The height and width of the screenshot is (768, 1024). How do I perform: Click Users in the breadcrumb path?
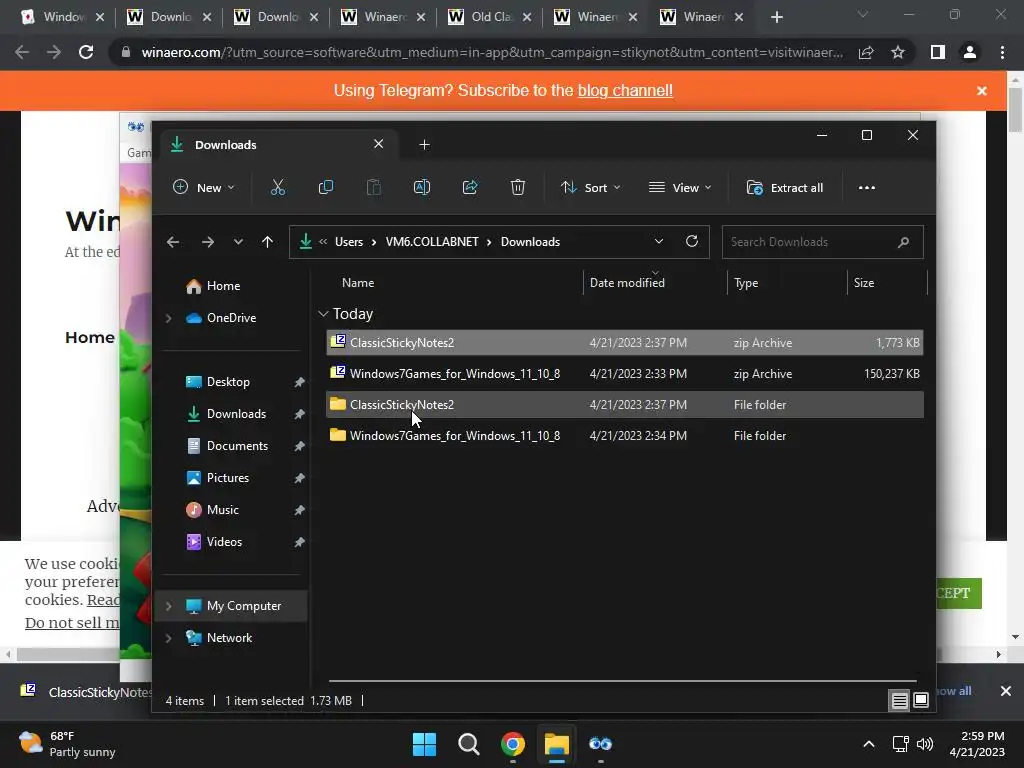click(349, 242)
